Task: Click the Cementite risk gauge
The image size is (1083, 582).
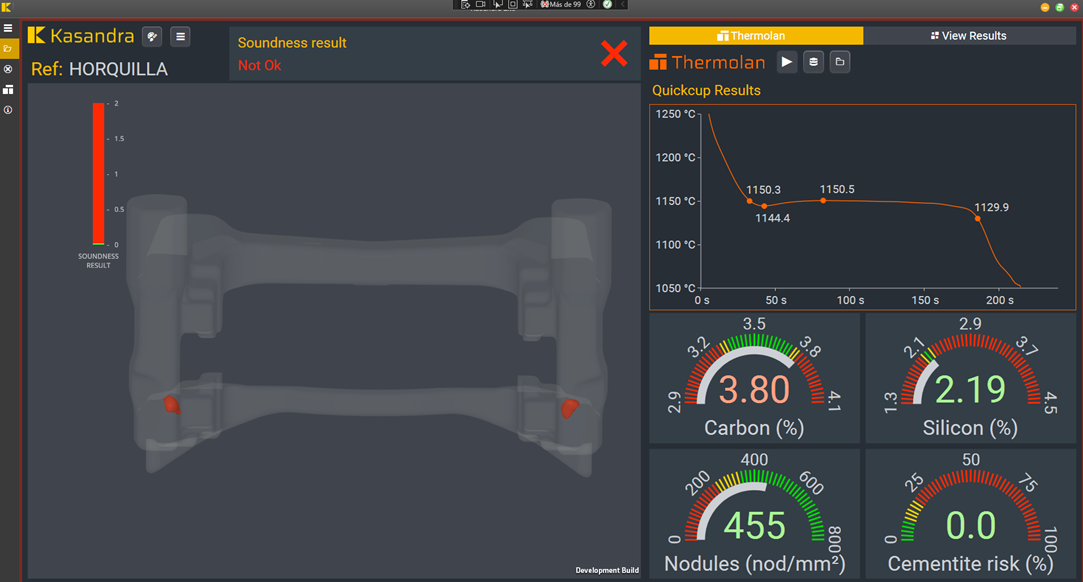Action: pyautogui.click(x=970, y=514)
